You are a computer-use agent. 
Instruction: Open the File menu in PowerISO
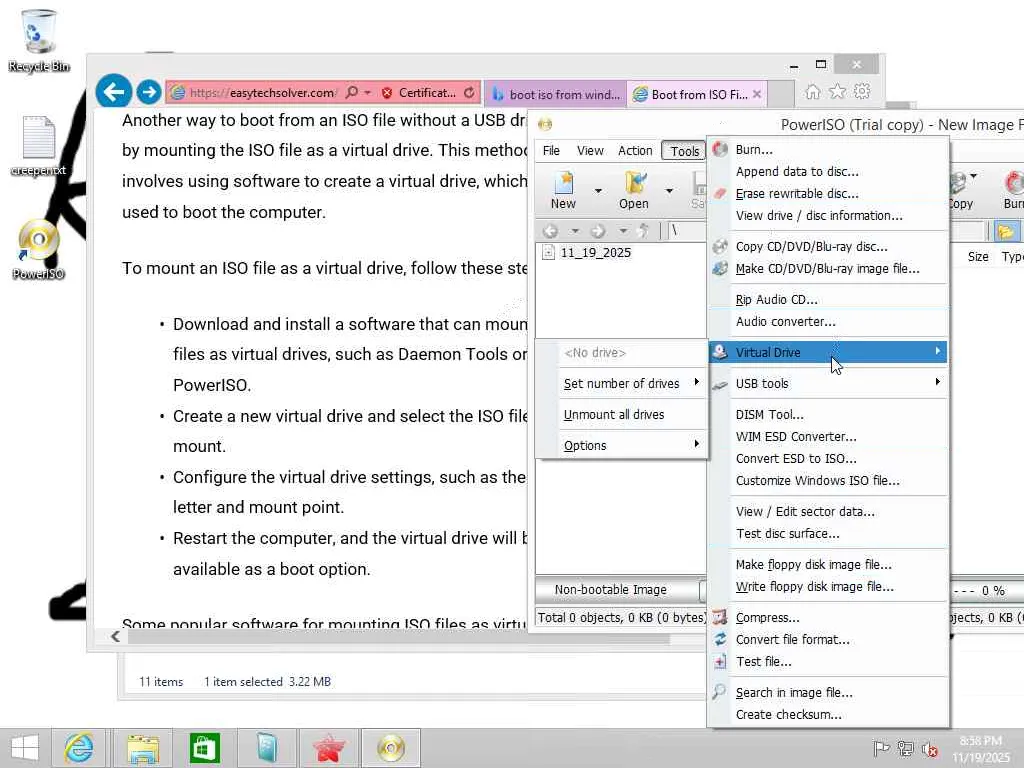click(x=551, y=151)
